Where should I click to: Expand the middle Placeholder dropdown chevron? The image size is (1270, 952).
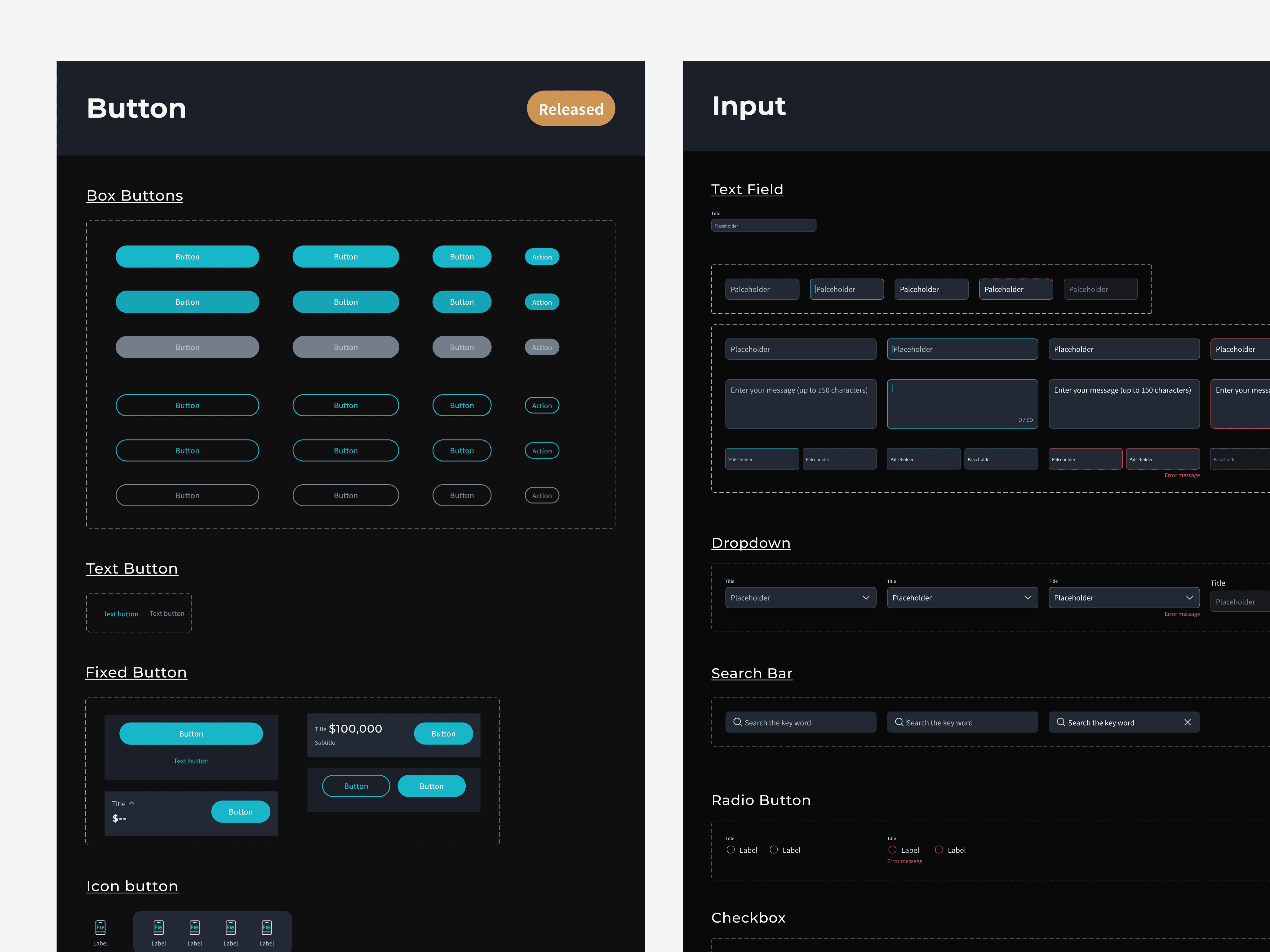(1028, 598)
